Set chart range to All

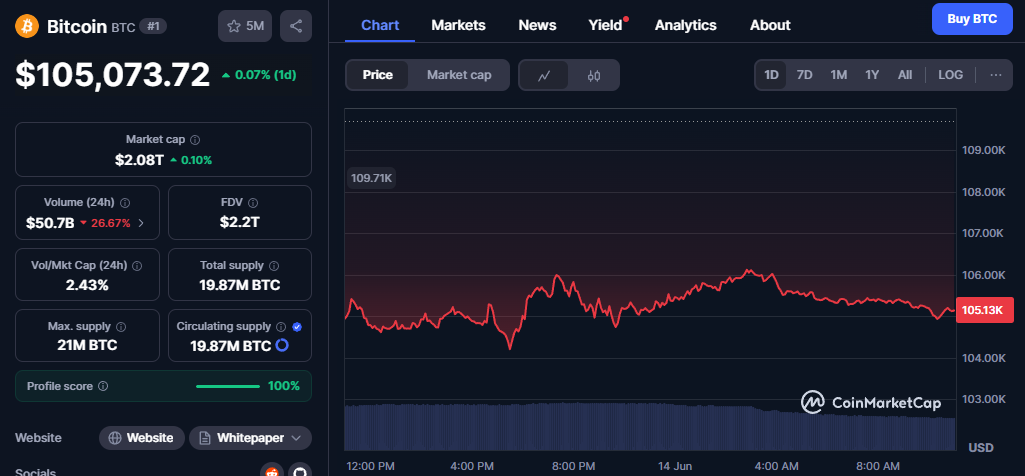tap(905, 75)
